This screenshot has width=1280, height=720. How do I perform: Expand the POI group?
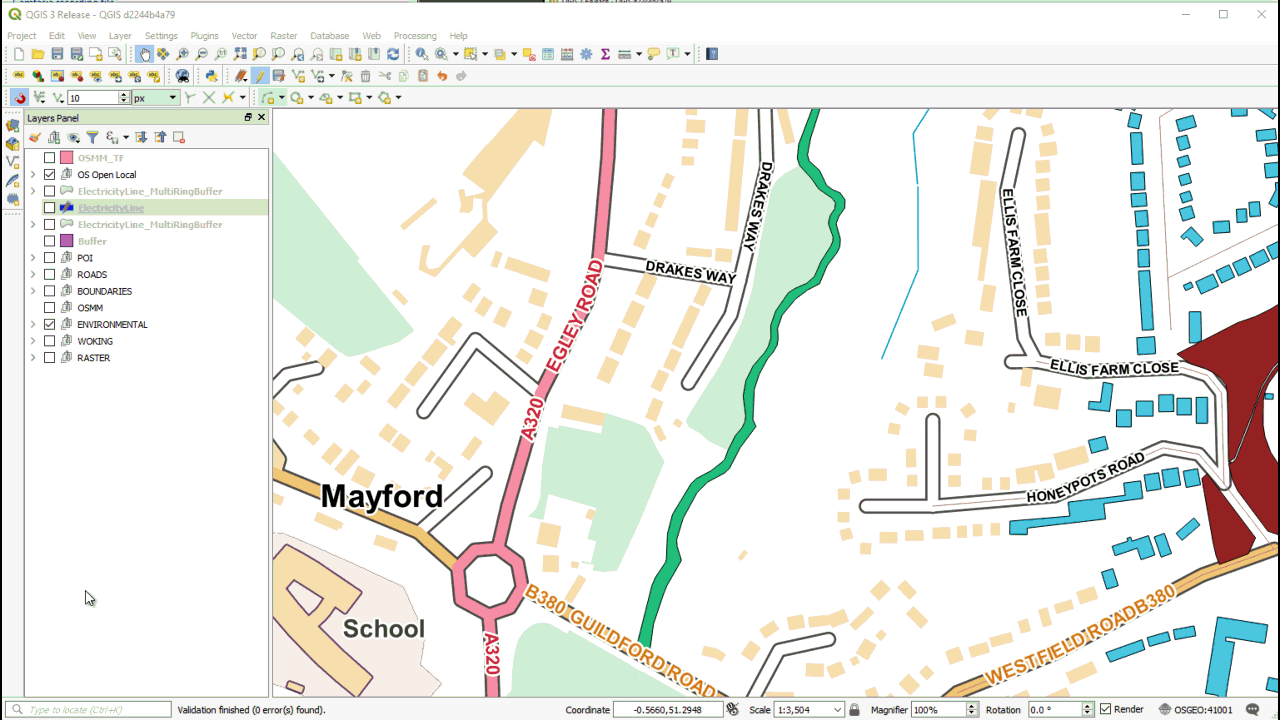(33, 258)
